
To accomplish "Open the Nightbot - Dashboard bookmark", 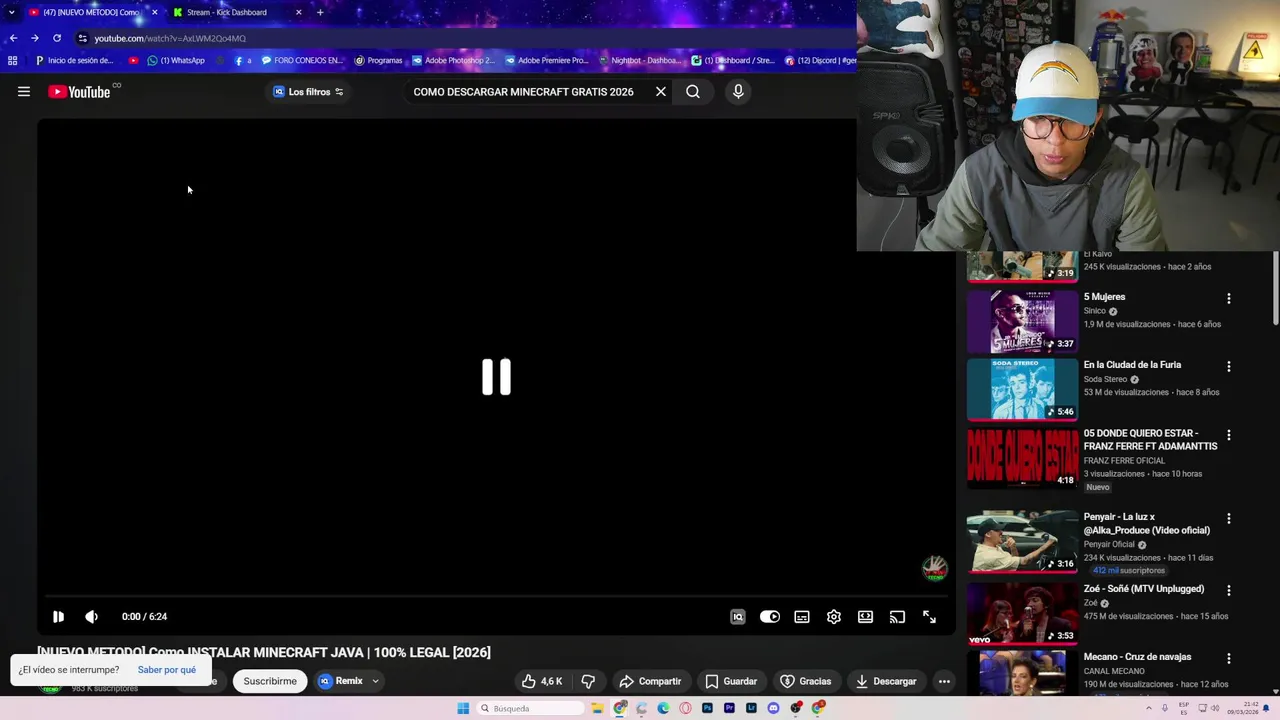I will coord(639,60).
